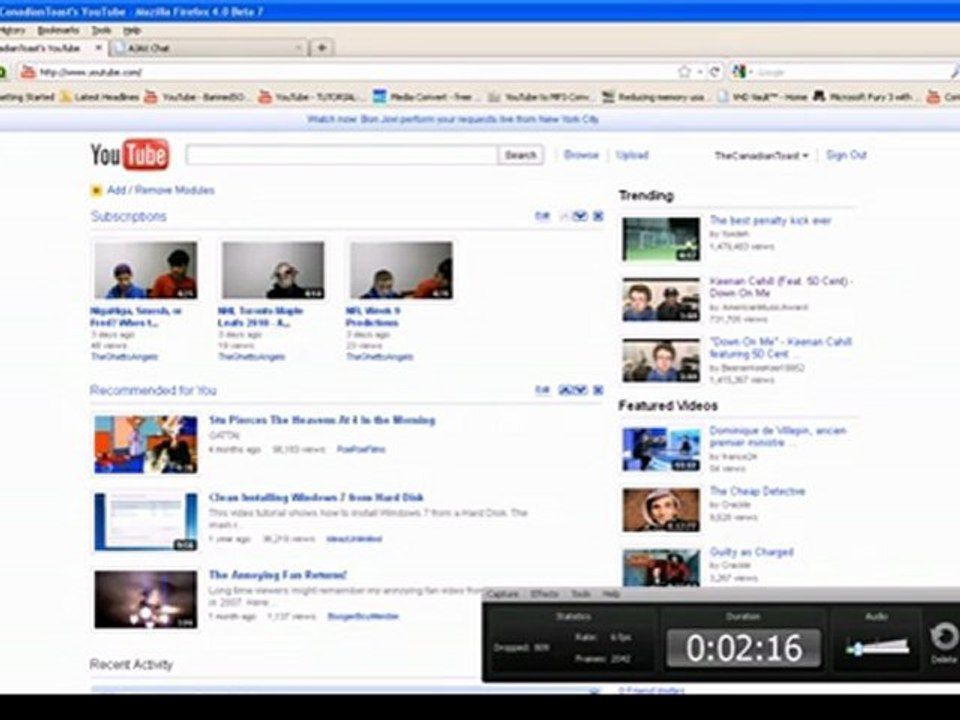Open The Cheap Detective featured video
The height and width of the screenshot is (720, 960).
[x=757, y=491]
